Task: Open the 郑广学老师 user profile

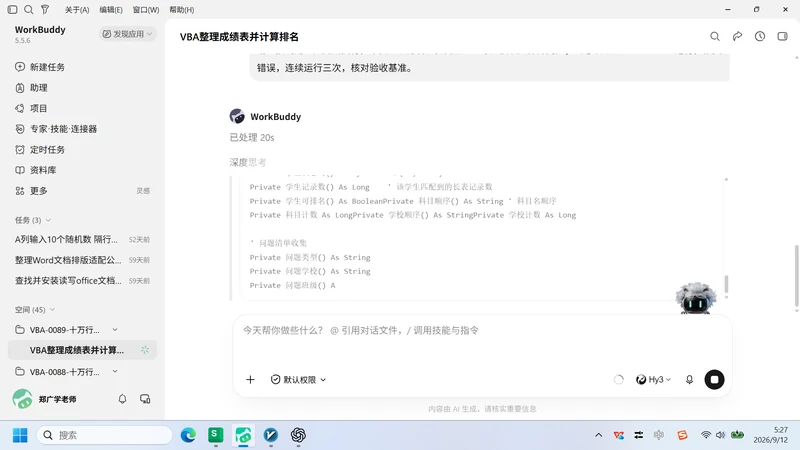Action: click(44, 399)
